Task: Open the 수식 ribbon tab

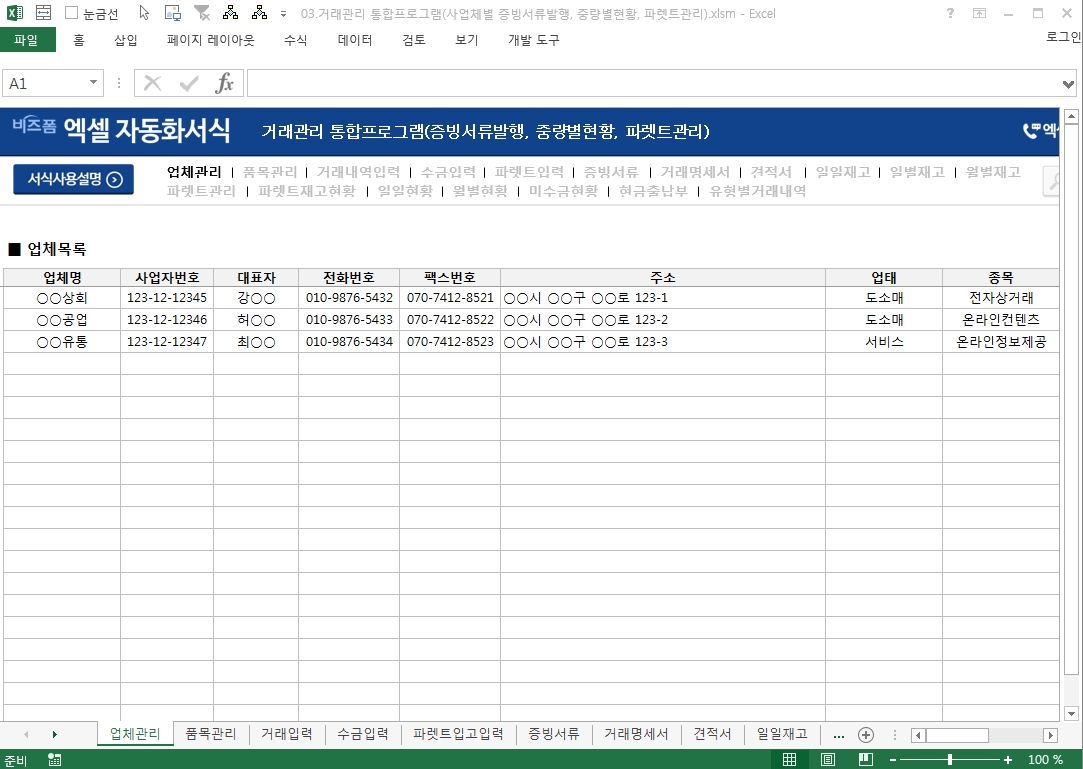Action: coord(296,40)
